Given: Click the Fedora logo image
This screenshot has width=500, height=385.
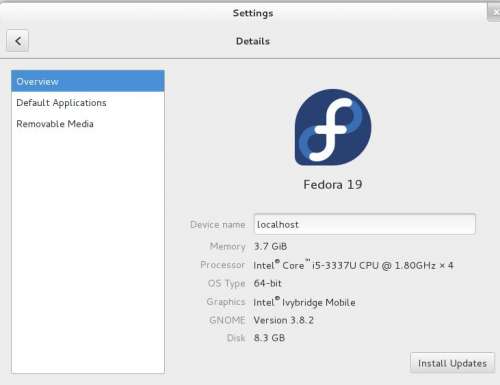Looking at the screenshot, I should 333,127.
